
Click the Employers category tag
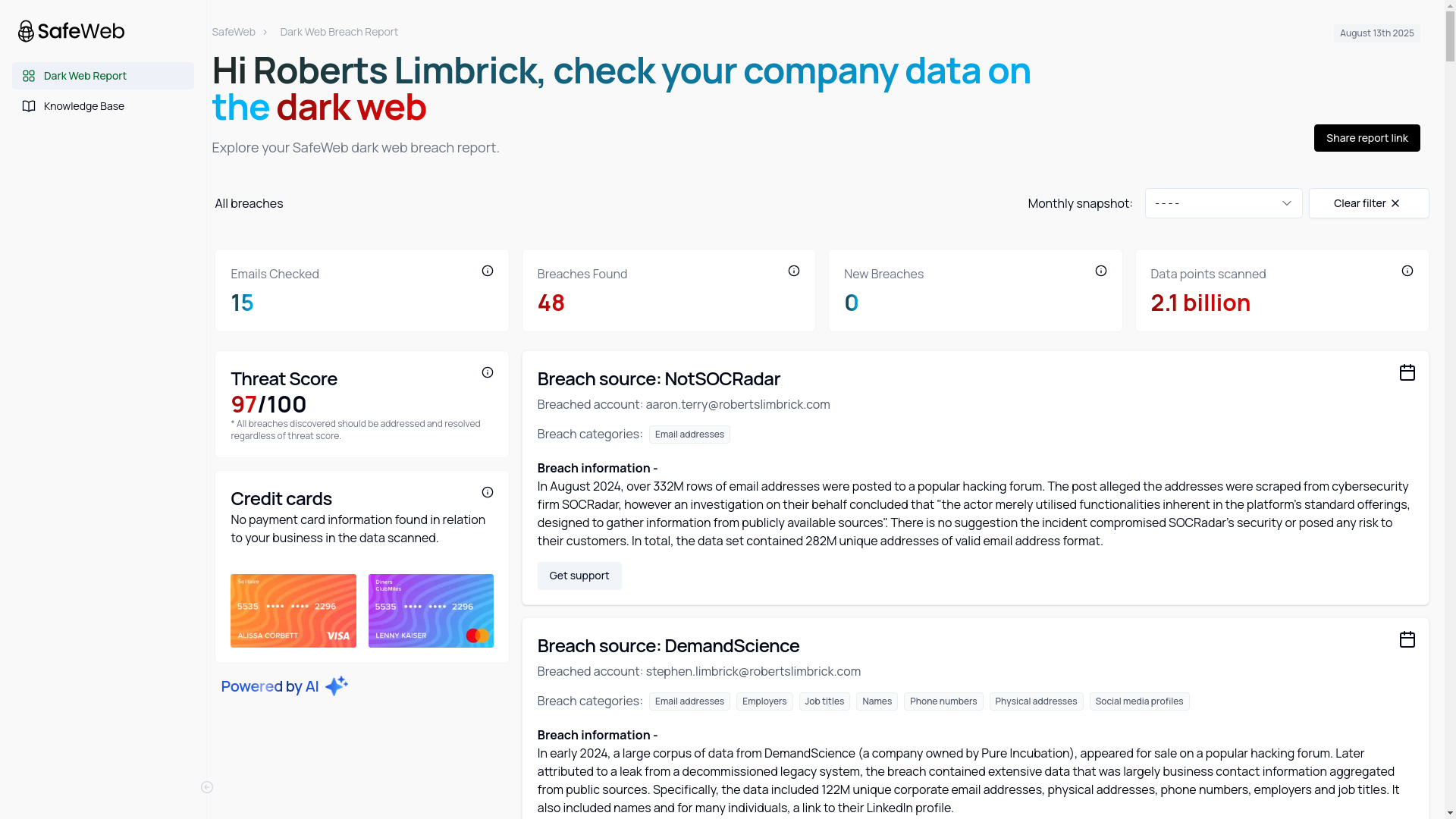(x=764, y=701)
